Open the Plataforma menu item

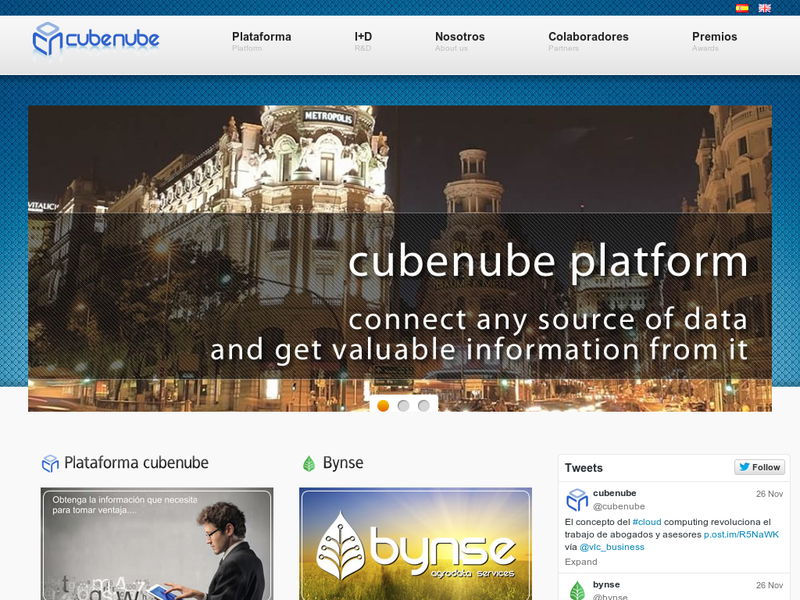tap(261, 41)
